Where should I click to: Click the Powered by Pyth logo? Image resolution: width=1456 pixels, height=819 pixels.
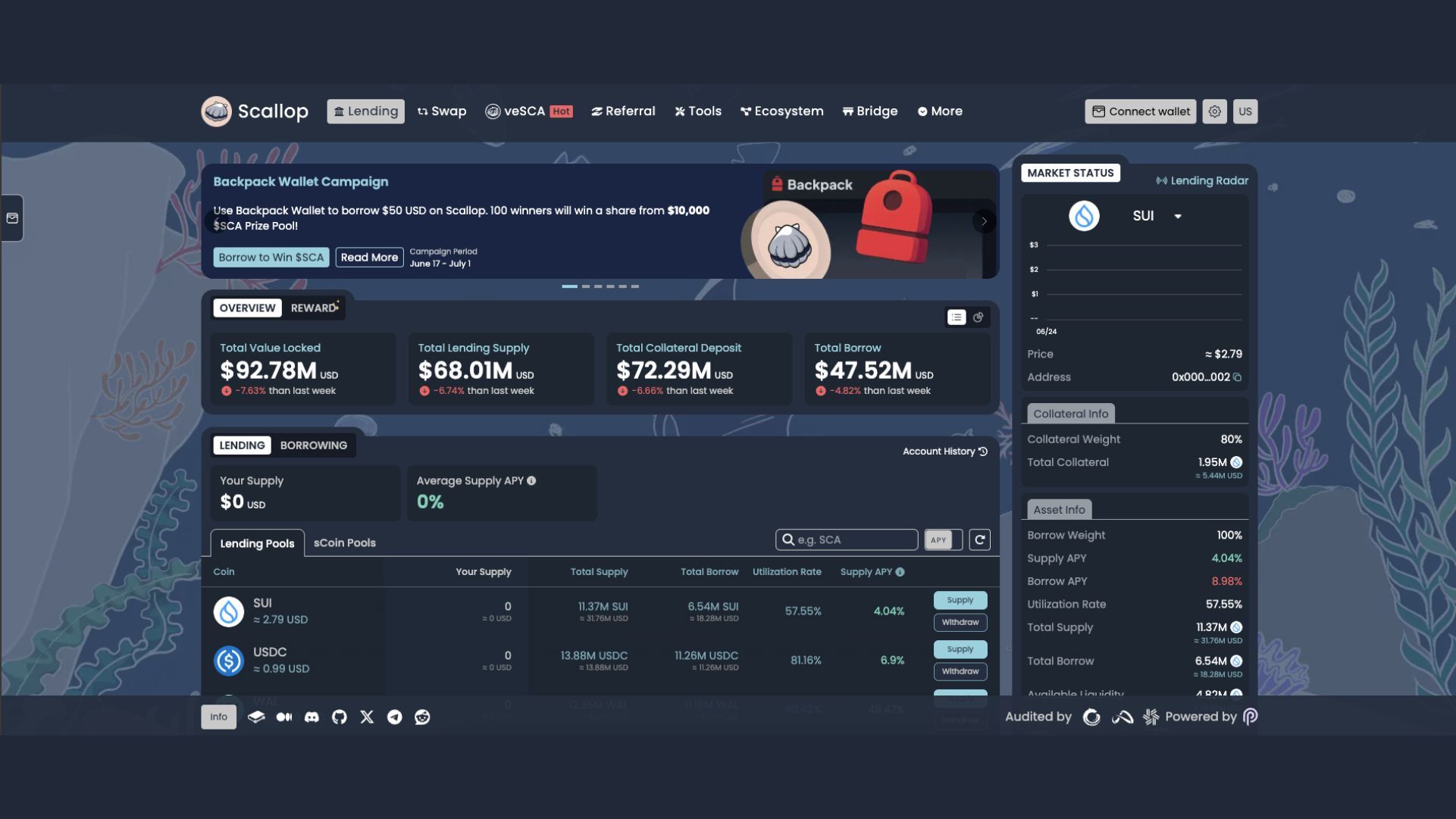(x=1251, y=717)
